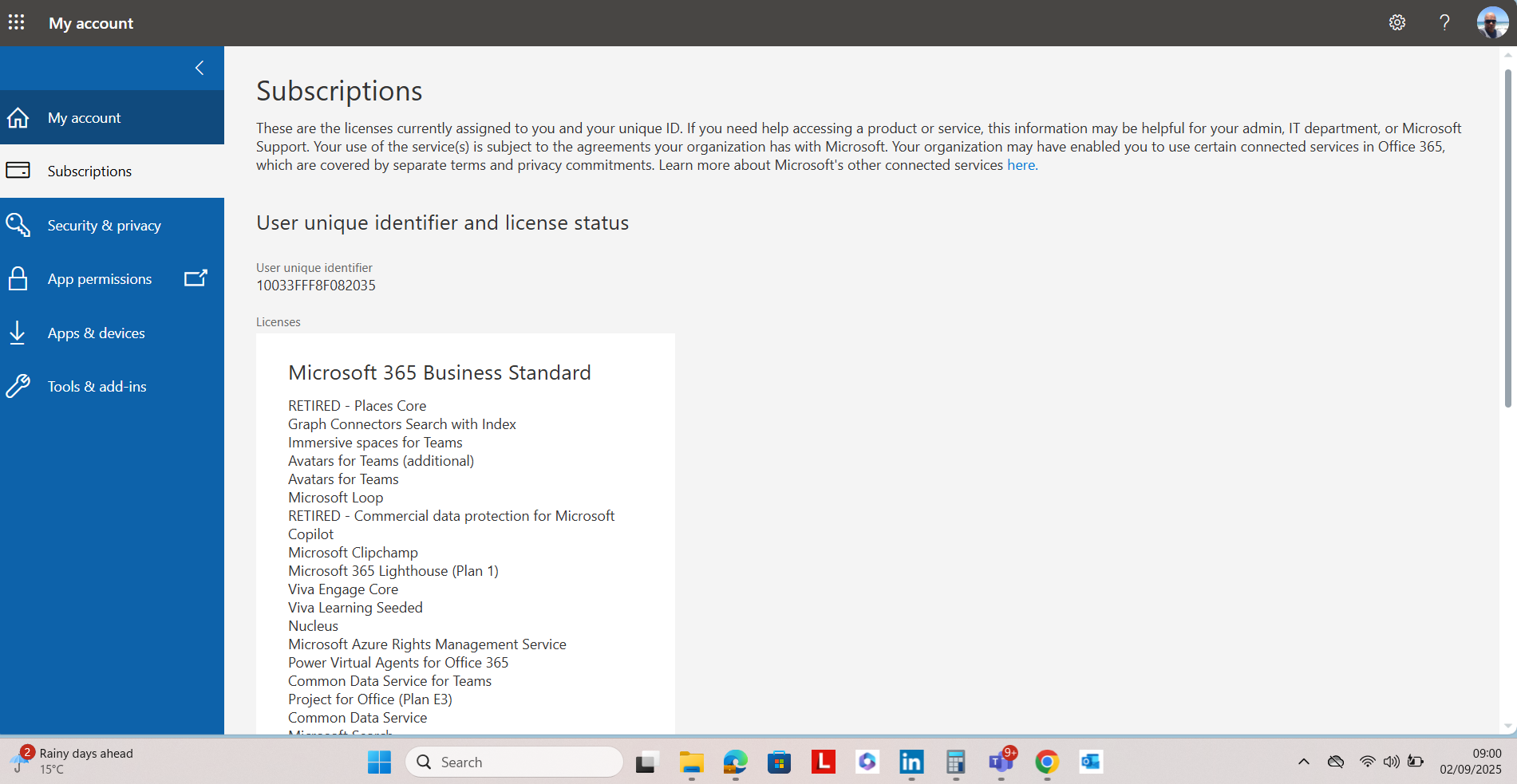The height and width of the screenshot is (784, 1517).
Task: Open Microsoft Teams from the taskbar
Action: point(1001,762)
